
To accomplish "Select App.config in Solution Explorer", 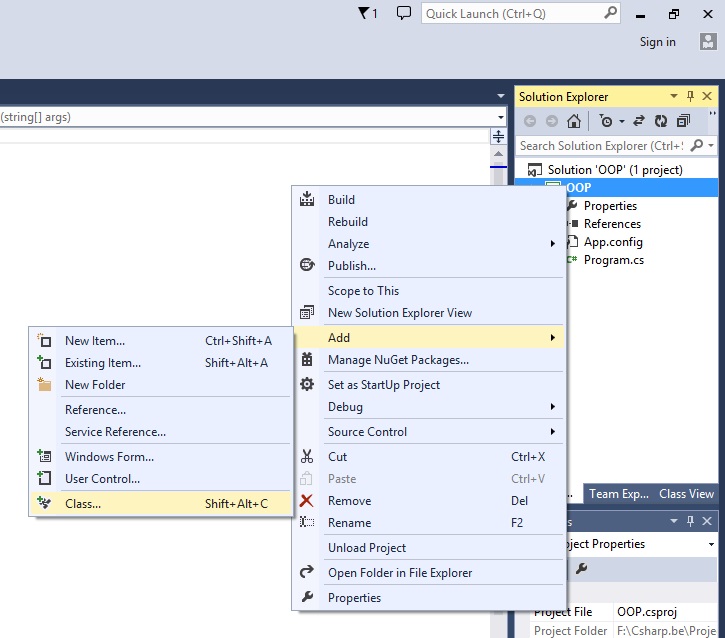I will coord(613,242).
